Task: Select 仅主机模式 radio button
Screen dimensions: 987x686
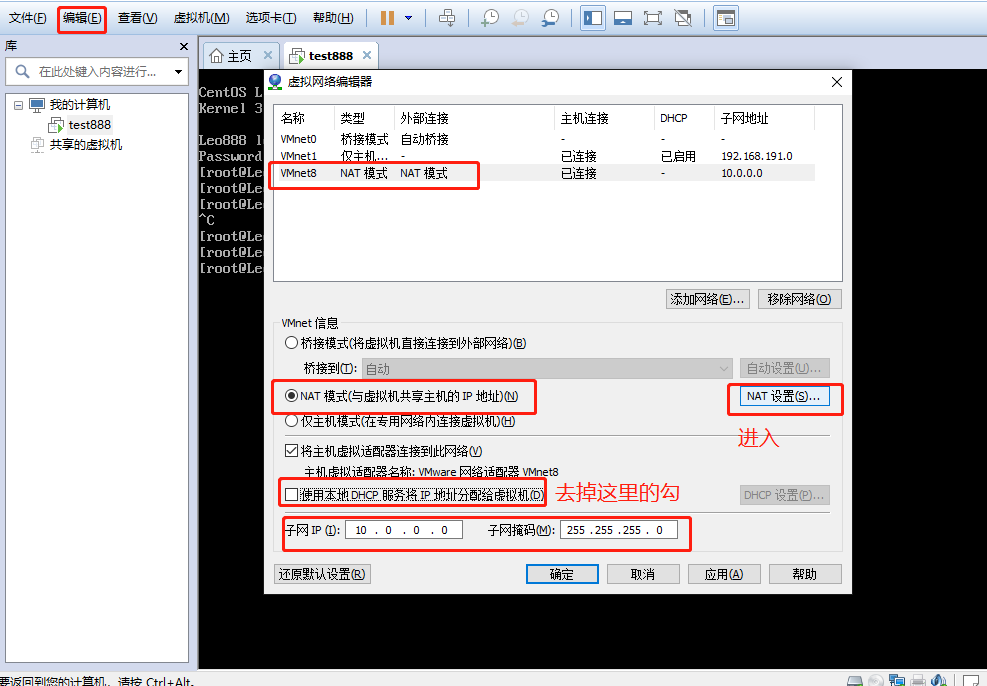Action: click(291, 421)
